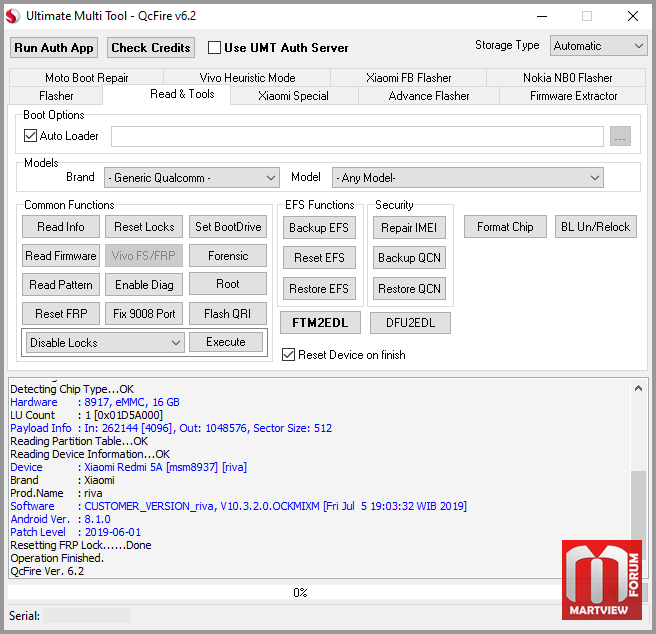The width and height of the screenshot is (656, 634).
Task: Click the BL Un/Relock button
Action: click(595, 227)
